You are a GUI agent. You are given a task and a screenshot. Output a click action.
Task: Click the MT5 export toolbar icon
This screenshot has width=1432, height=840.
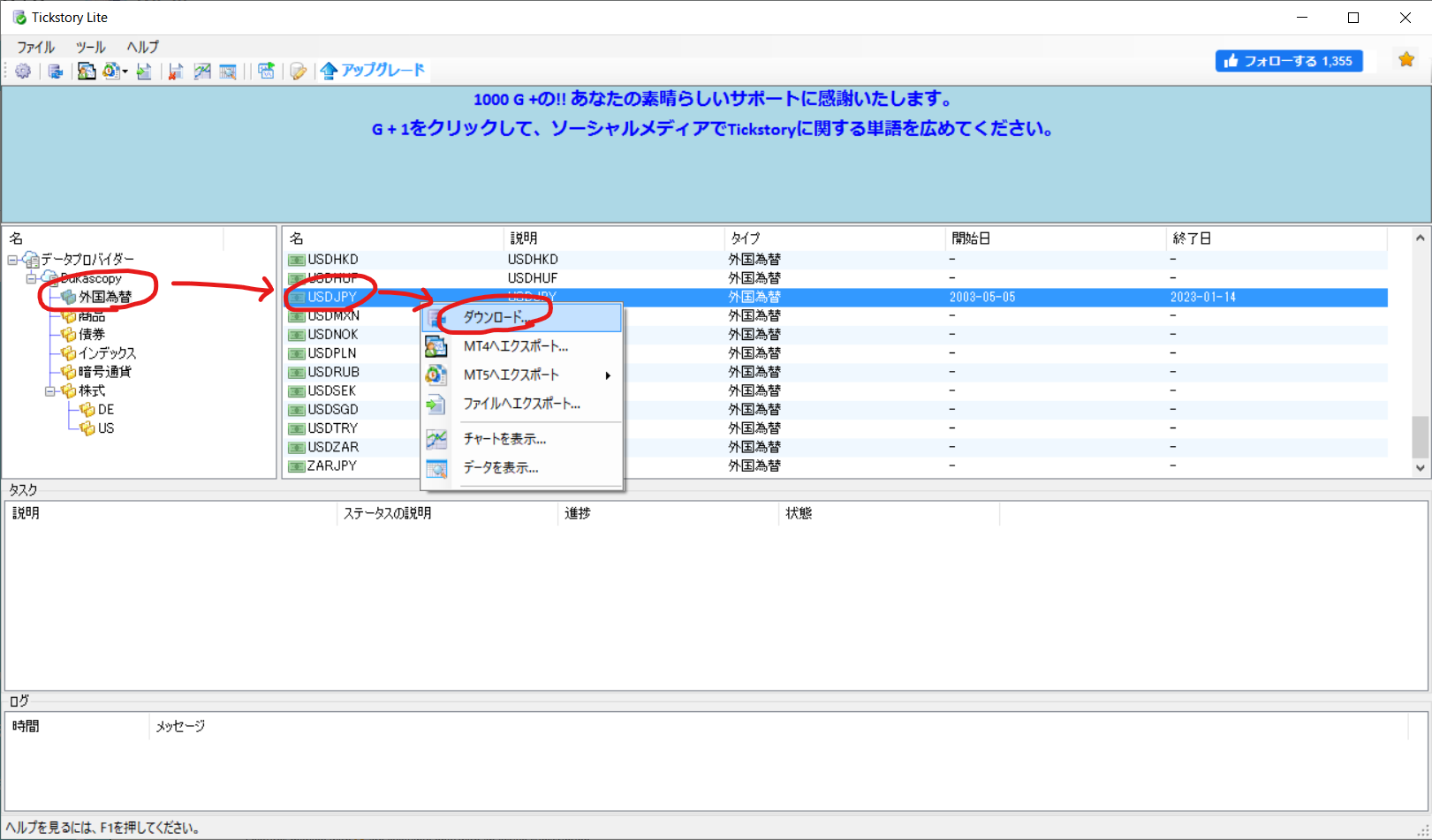[x=111, y=71]
